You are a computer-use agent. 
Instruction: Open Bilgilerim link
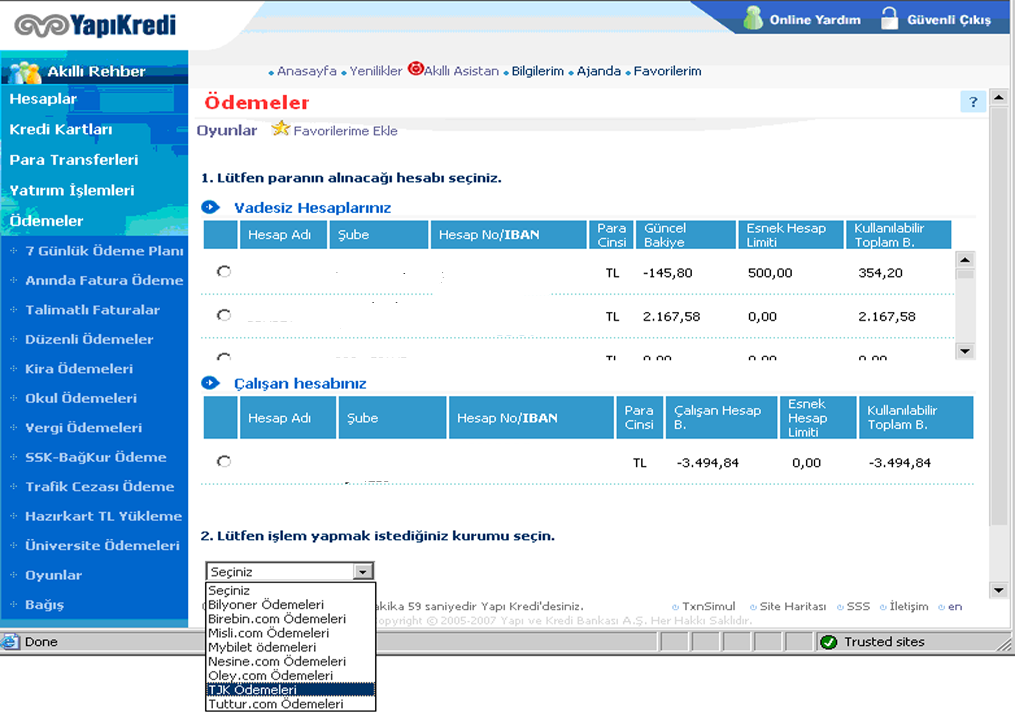coord(538,71)
